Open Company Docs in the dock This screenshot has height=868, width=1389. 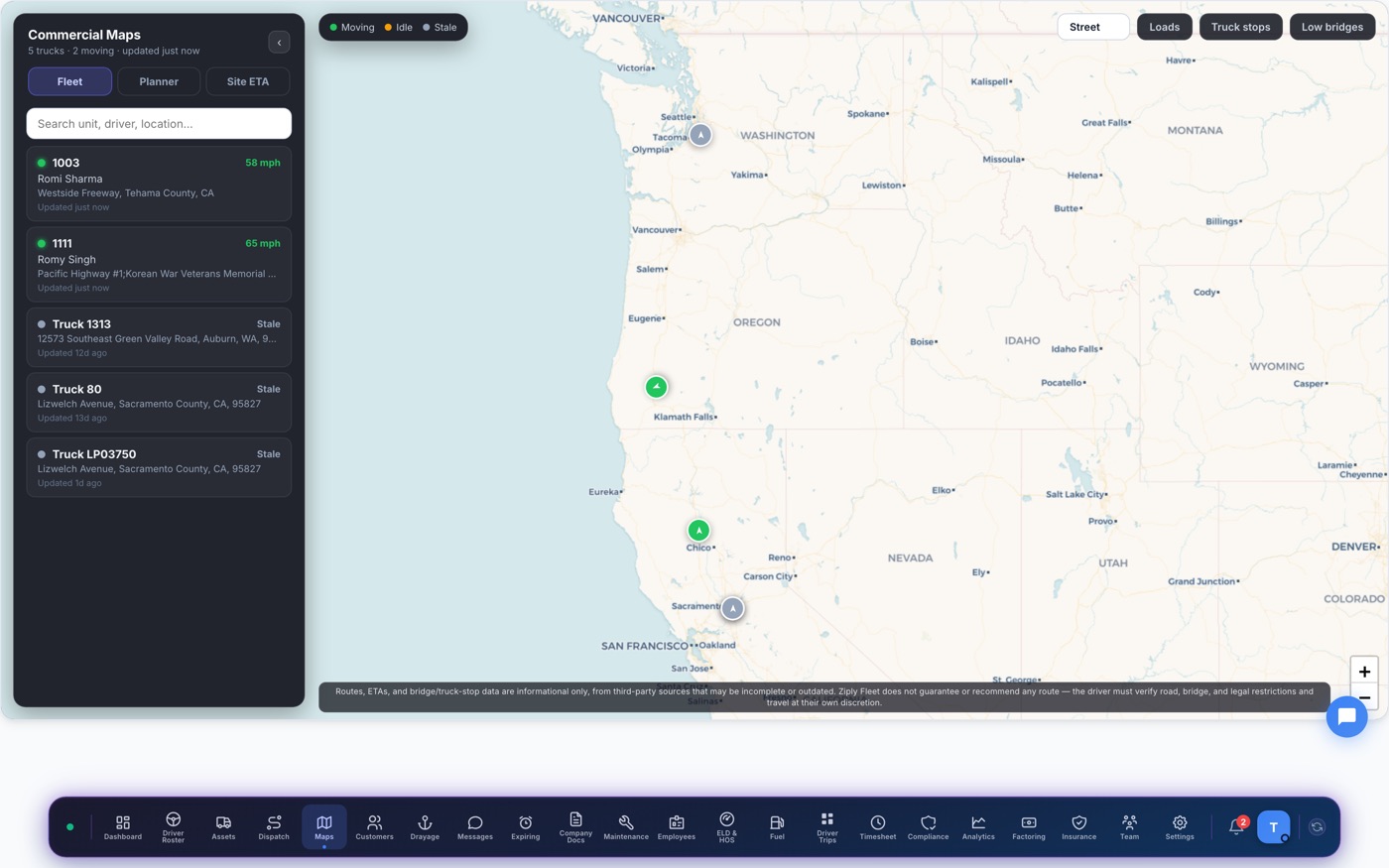pyautogui.click(x=575, y=827)
